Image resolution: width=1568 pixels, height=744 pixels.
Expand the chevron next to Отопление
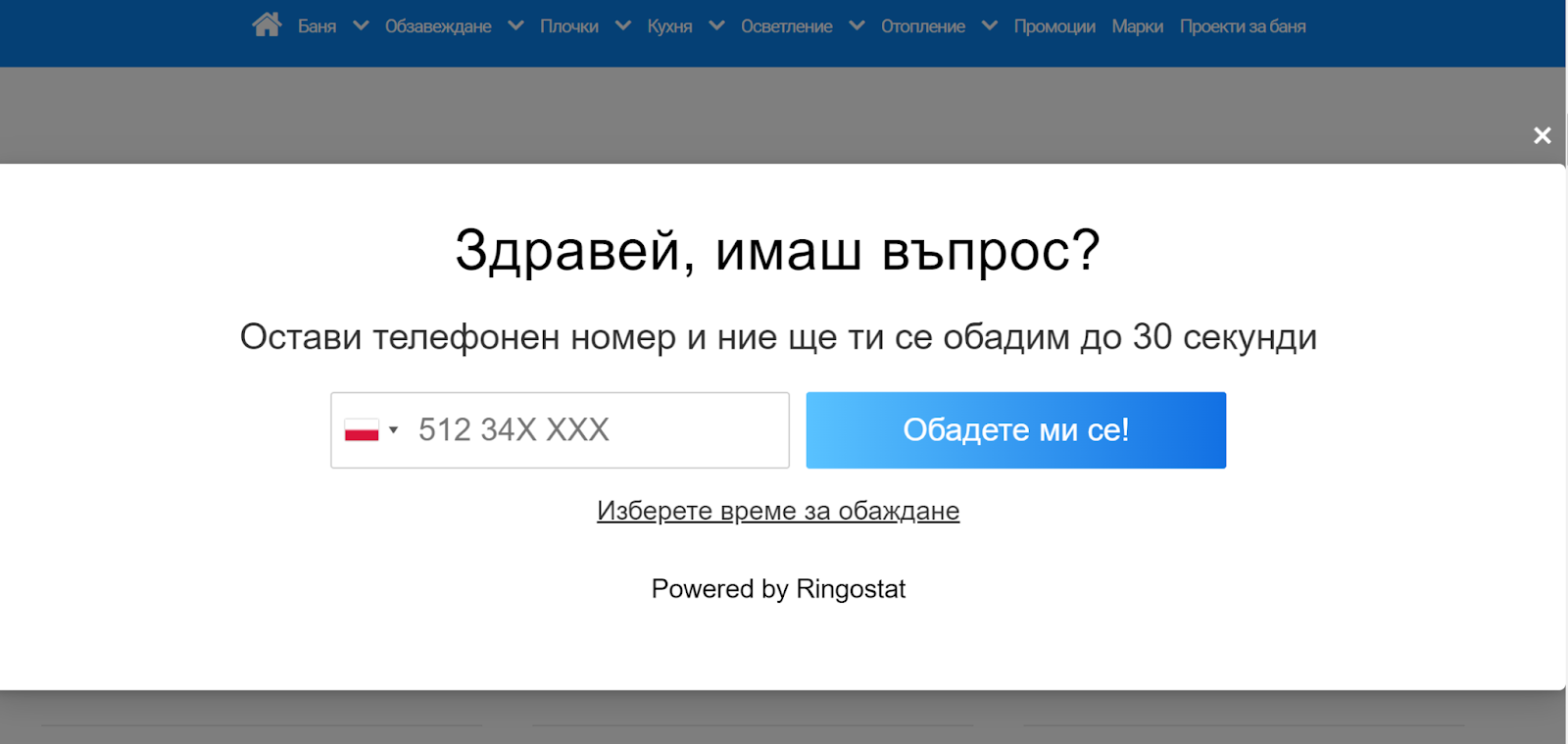[x=989, y=25]
